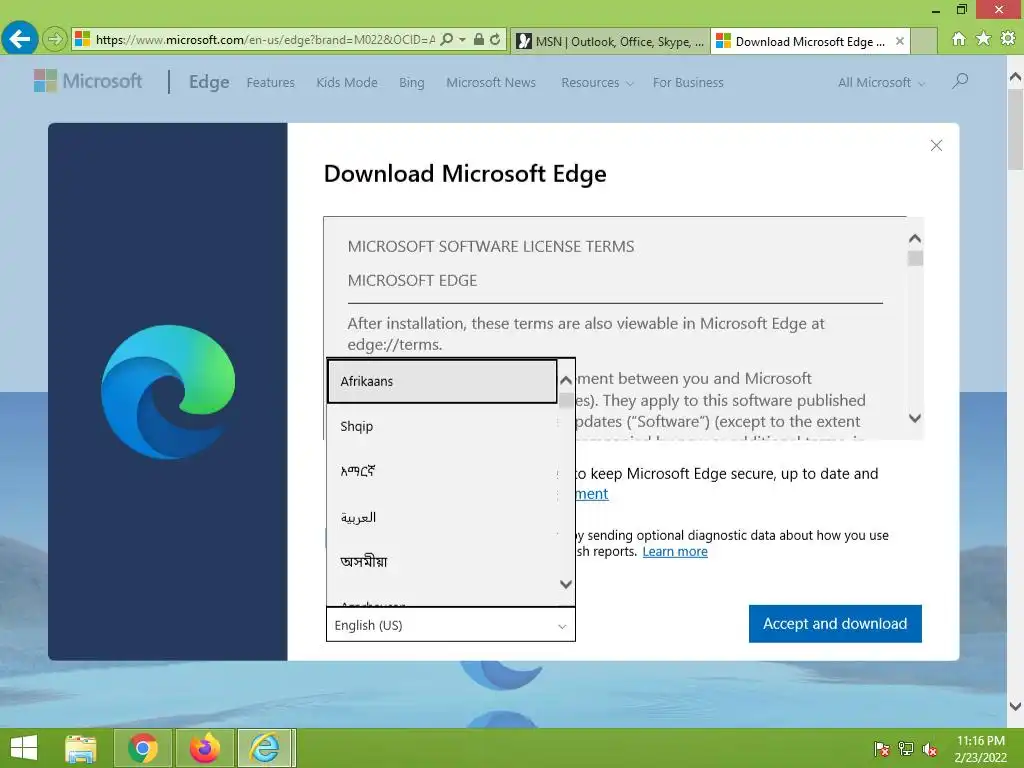1024x768 pixels.
Task: Click page scrollbar up arrow
Action: click(x=1016, y=77)
